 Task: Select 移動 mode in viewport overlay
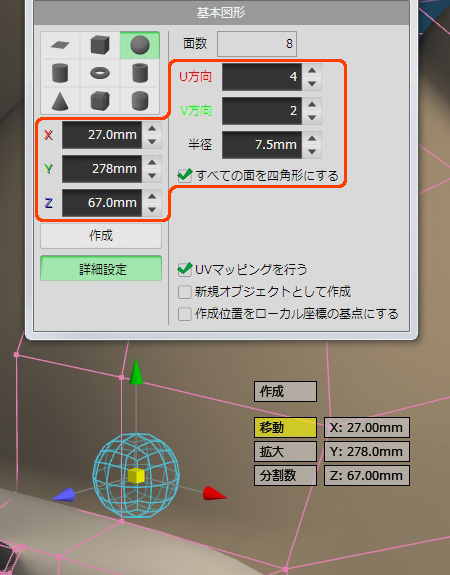click(x=285, y=428)
